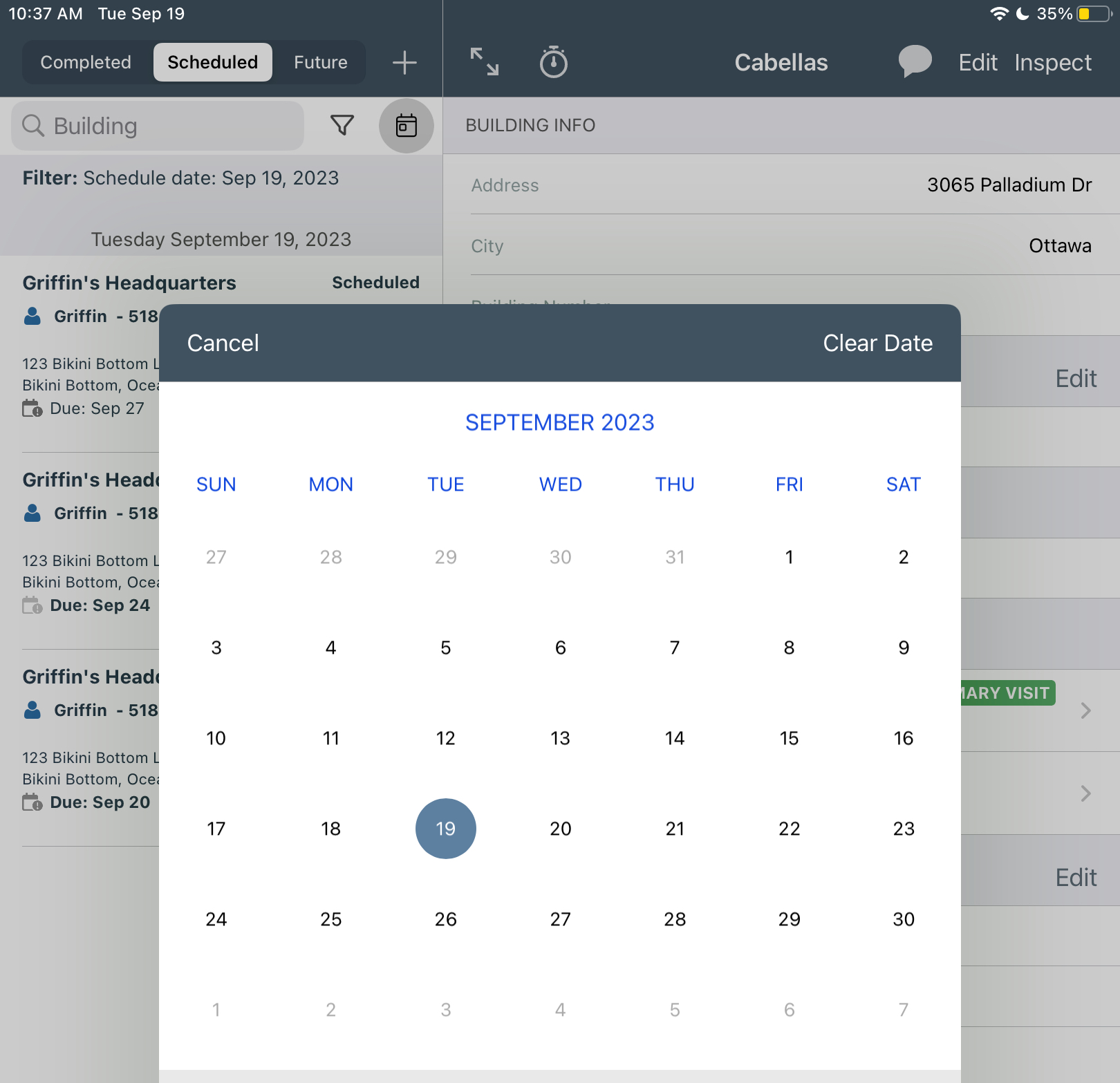Click the magnifier icon in search bar
Image resolution: width=1120 pixels, height=1083 pixels.
click(33, 126)
